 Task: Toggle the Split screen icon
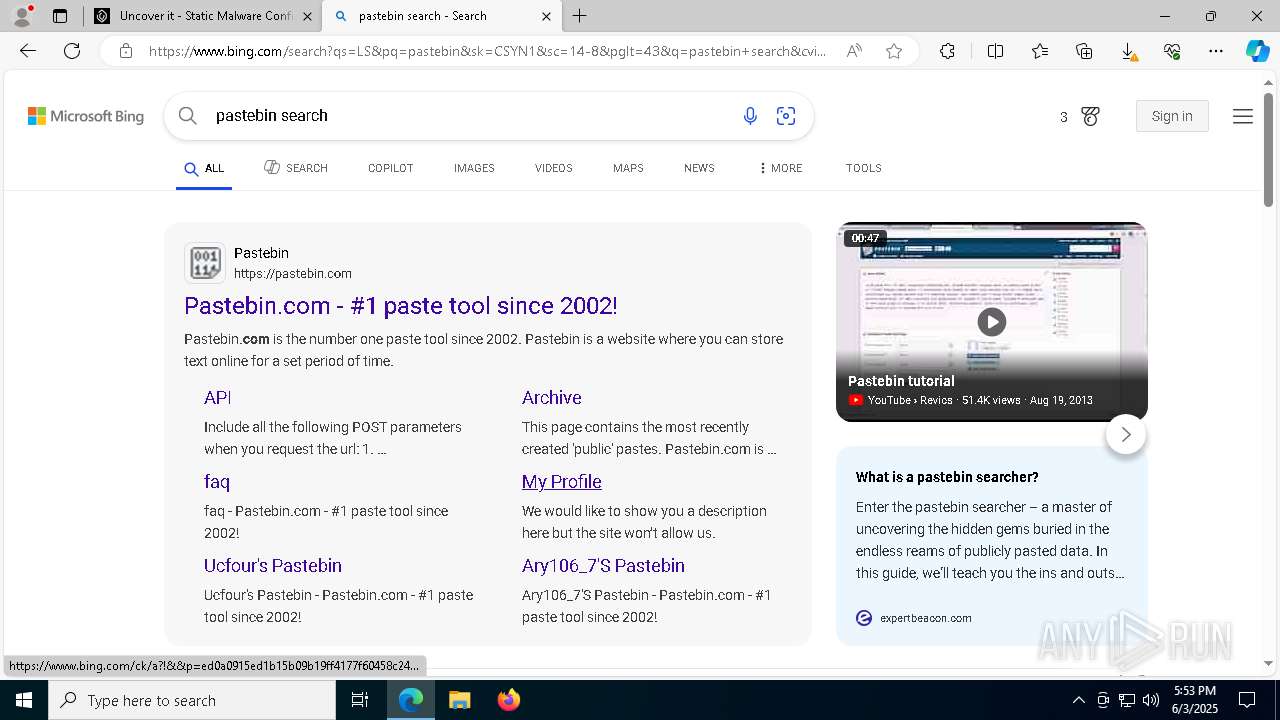(x=995, y=51)
